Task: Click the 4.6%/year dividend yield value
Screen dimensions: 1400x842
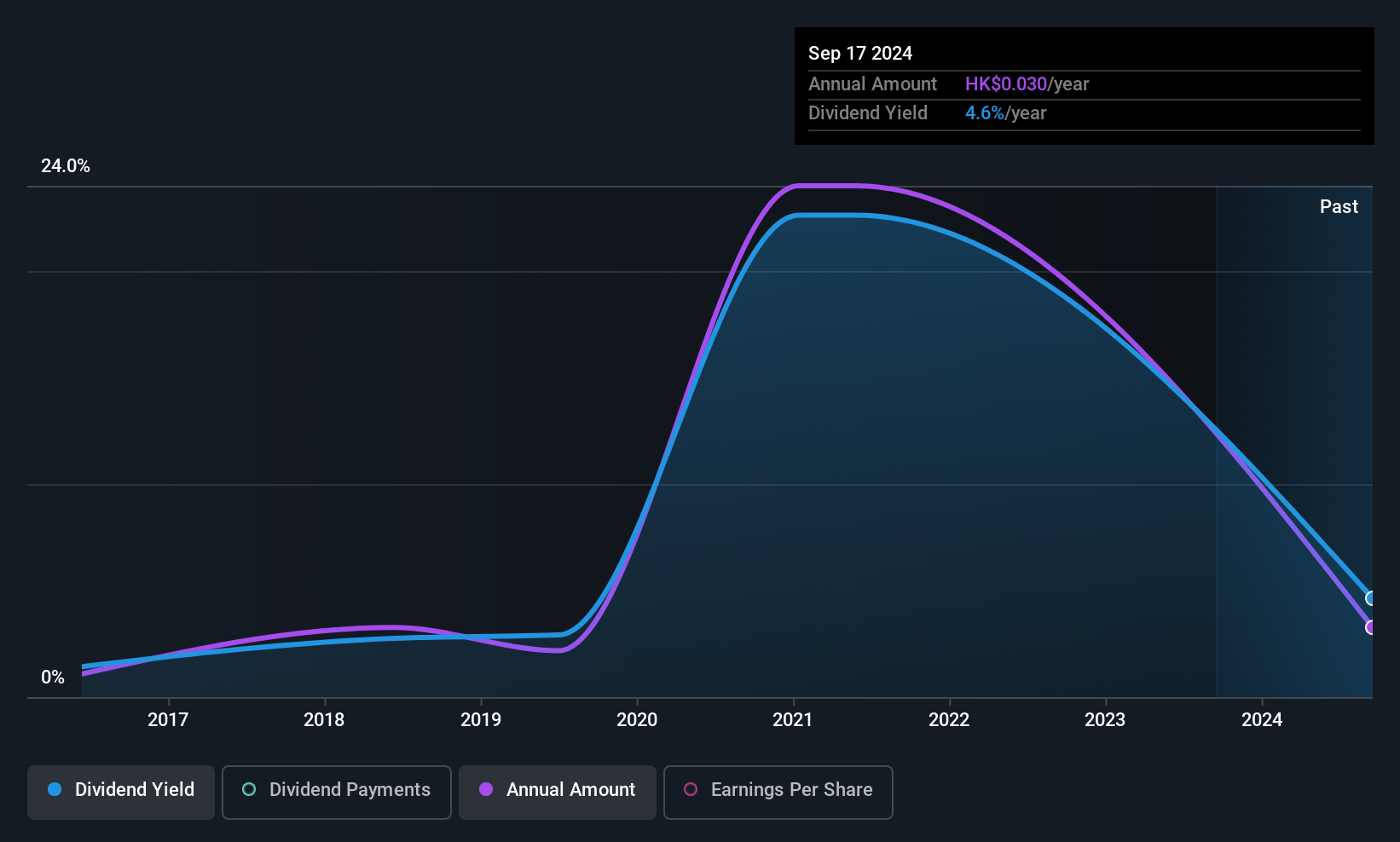Action: (1006, 113)
